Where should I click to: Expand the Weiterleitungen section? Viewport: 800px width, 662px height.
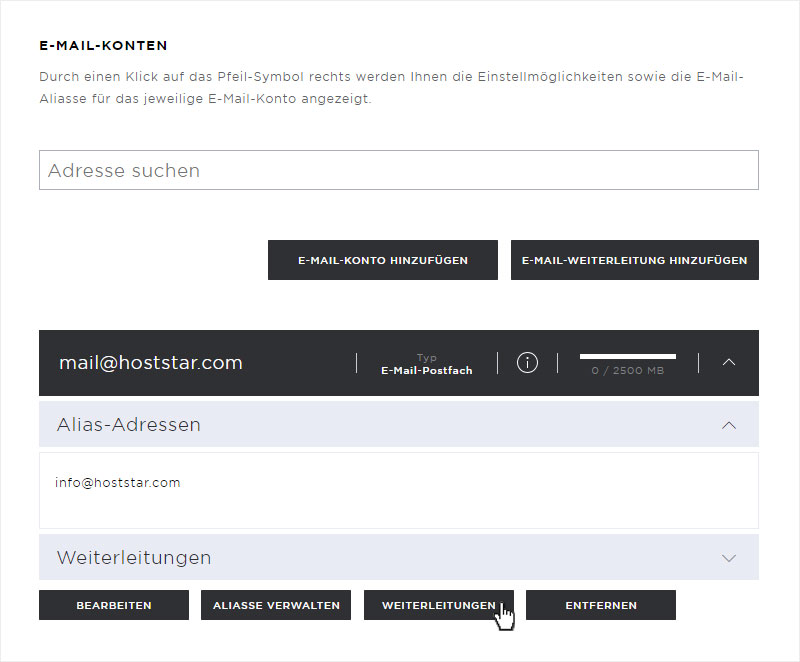(x=729, y=558)
